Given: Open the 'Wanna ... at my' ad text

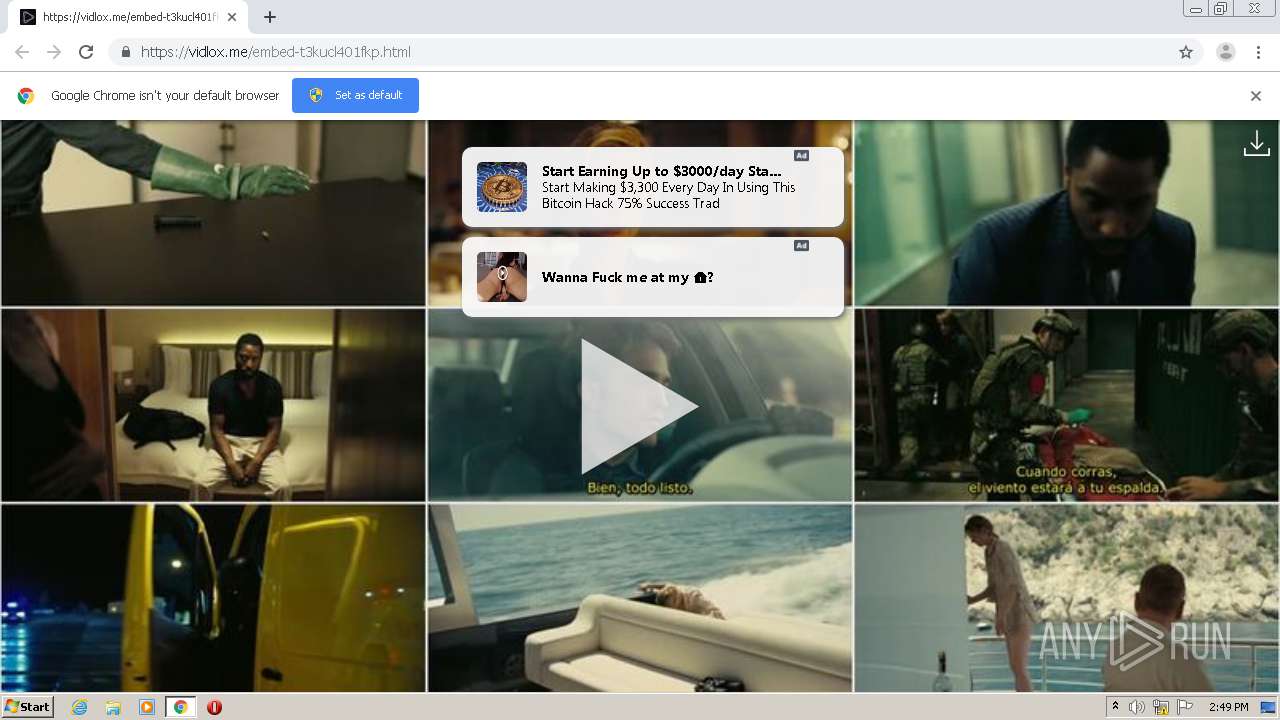Looking at the screenshot, I should pos(628,277).
